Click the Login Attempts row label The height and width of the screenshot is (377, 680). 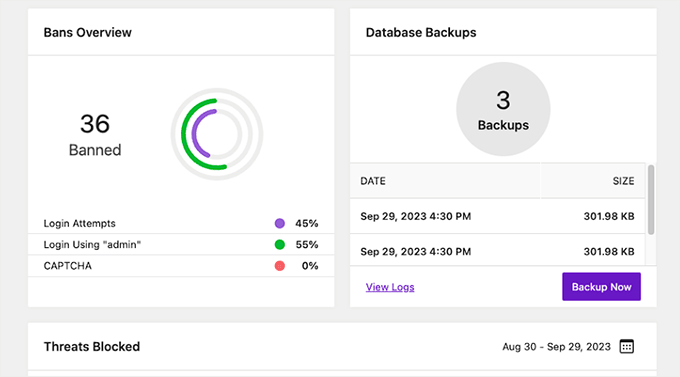[x=79, y=223]
